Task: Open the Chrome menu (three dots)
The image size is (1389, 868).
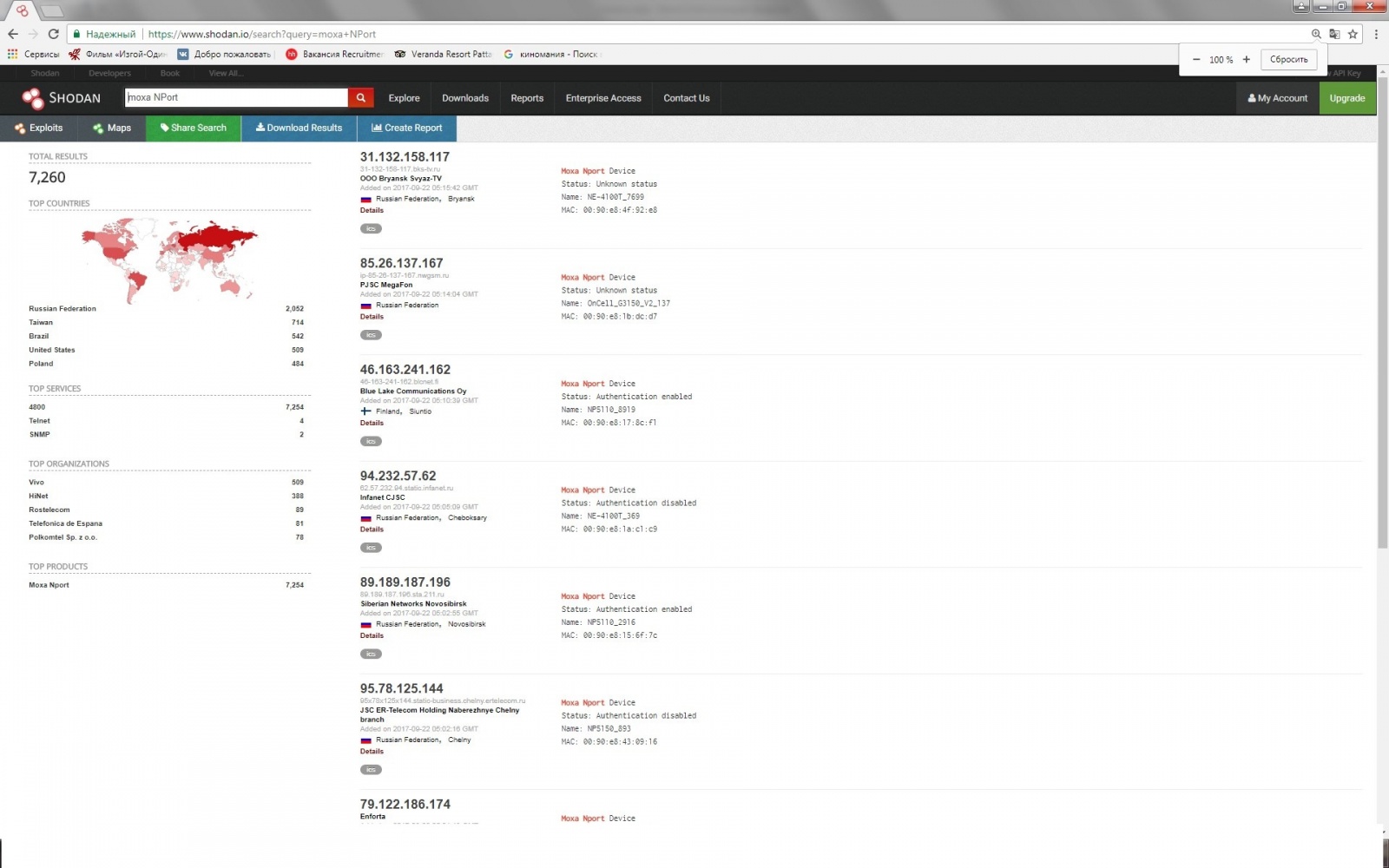Action: coord(1376,34)
